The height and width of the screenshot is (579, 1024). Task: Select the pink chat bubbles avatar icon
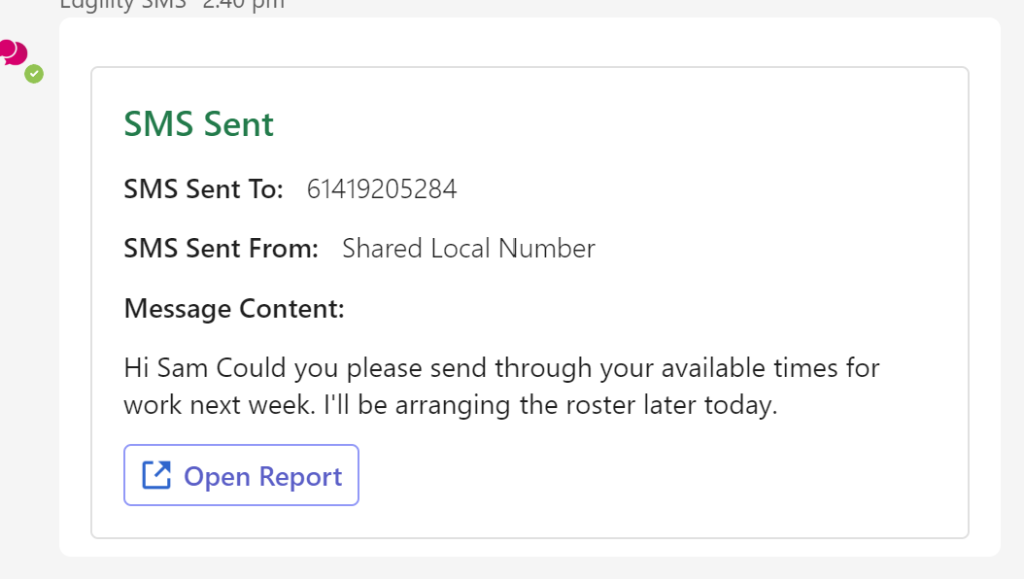14,50
